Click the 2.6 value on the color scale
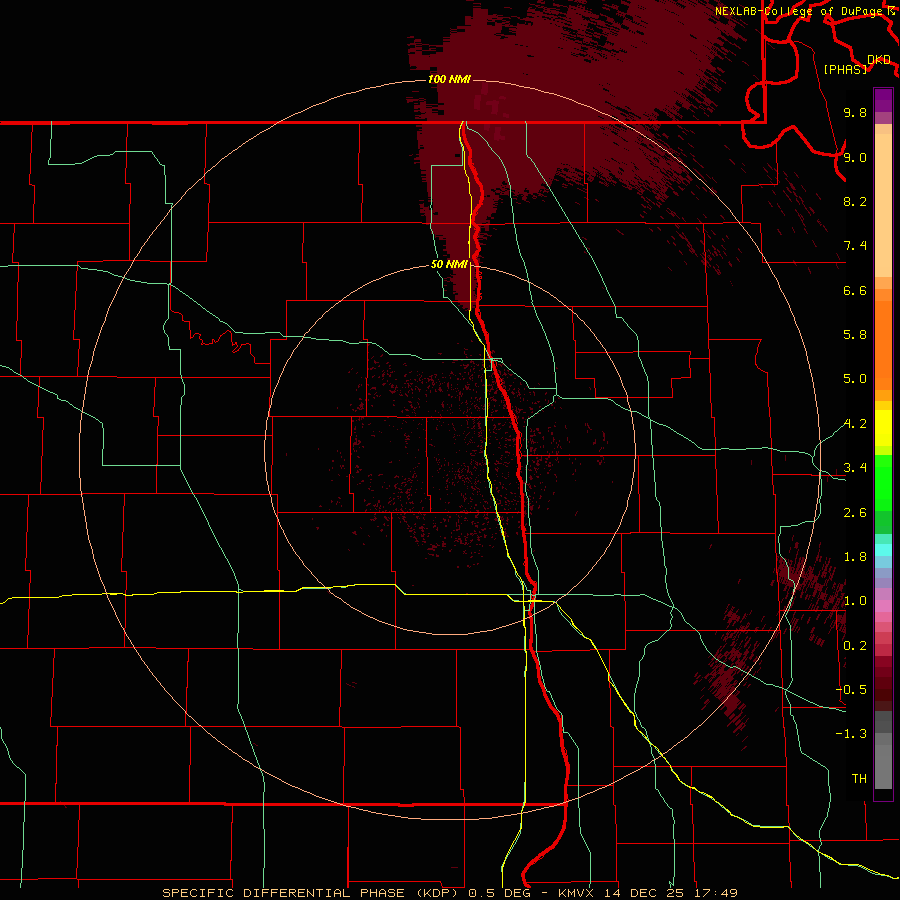The height and width of the screenshot is (900, 900). coord(855,513)
